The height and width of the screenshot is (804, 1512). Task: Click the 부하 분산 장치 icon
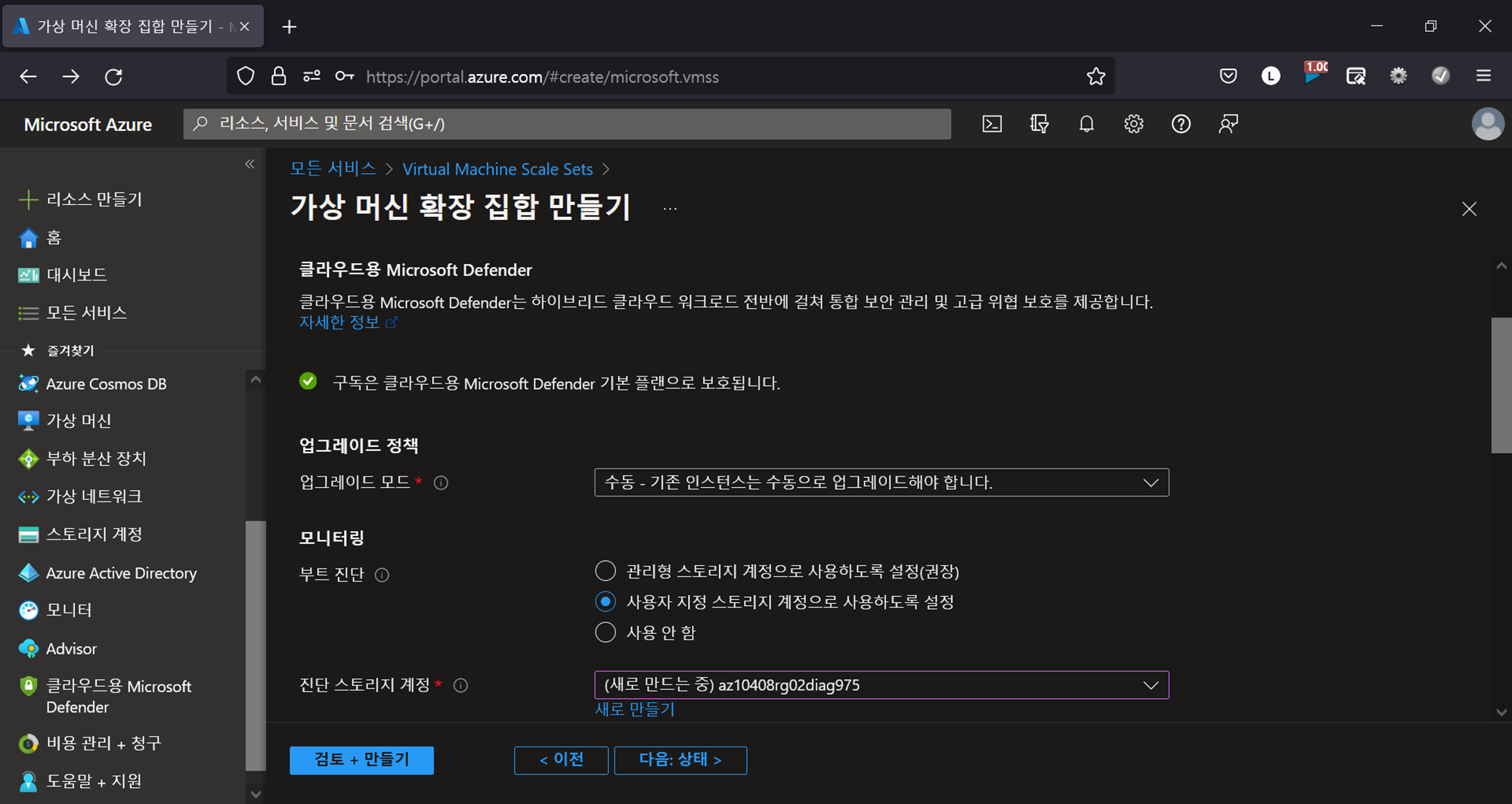pyautogui.click(x=28, y=458)
